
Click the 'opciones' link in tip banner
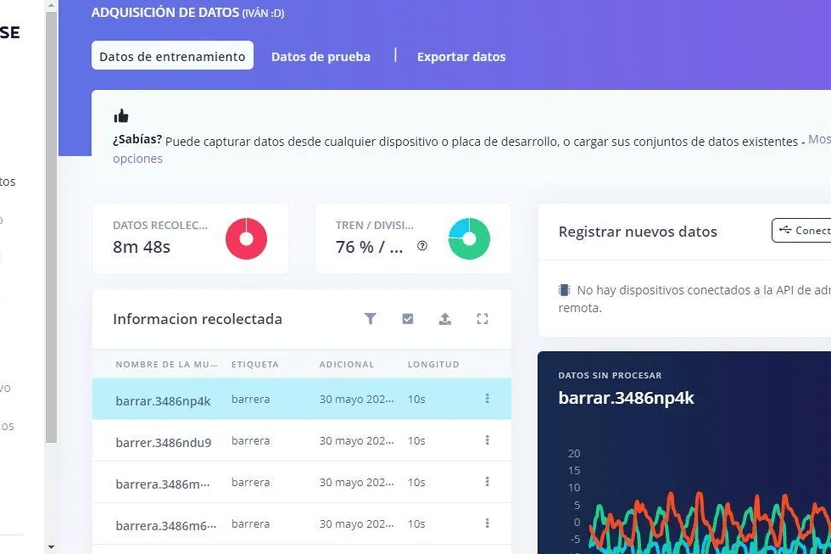(138, 159)
